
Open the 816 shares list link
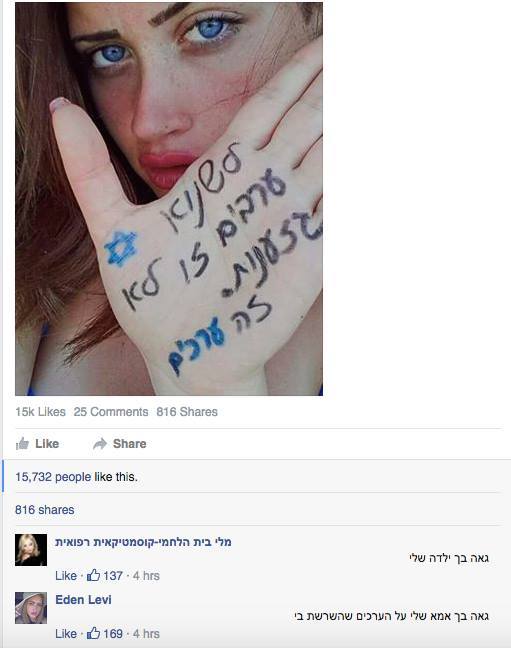45,510
